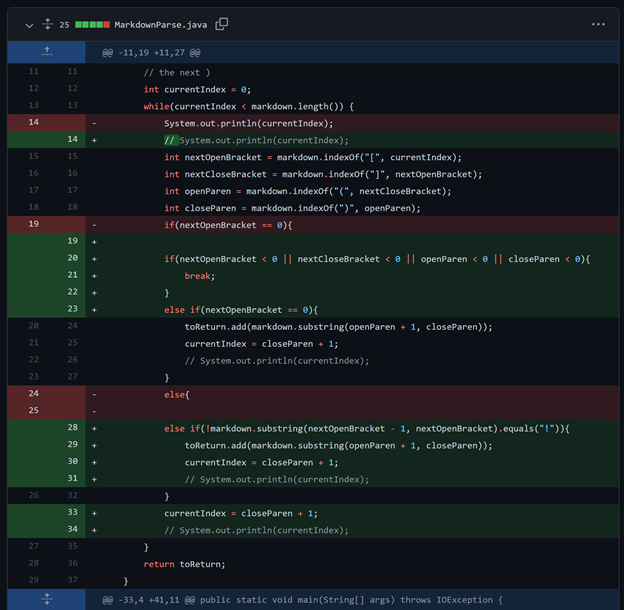This screenshot has width=624, height=610.
Task: Click the plus marker on line 28
Action: click(94, 429)
